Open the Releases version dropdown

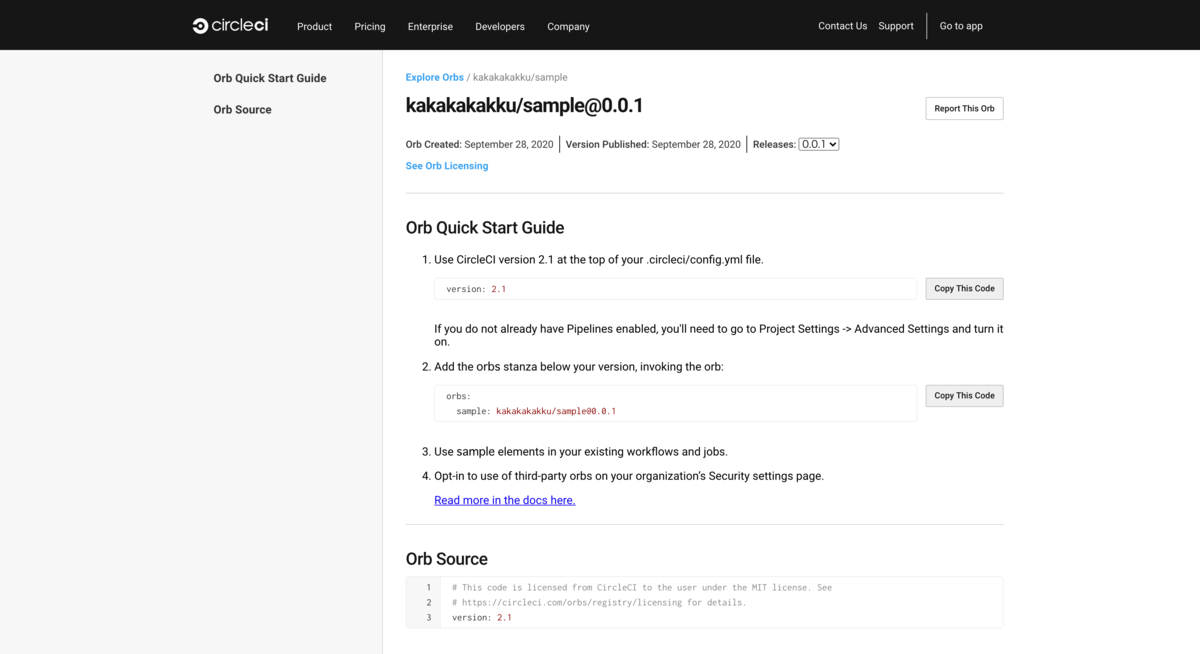(x=819, y=144)
